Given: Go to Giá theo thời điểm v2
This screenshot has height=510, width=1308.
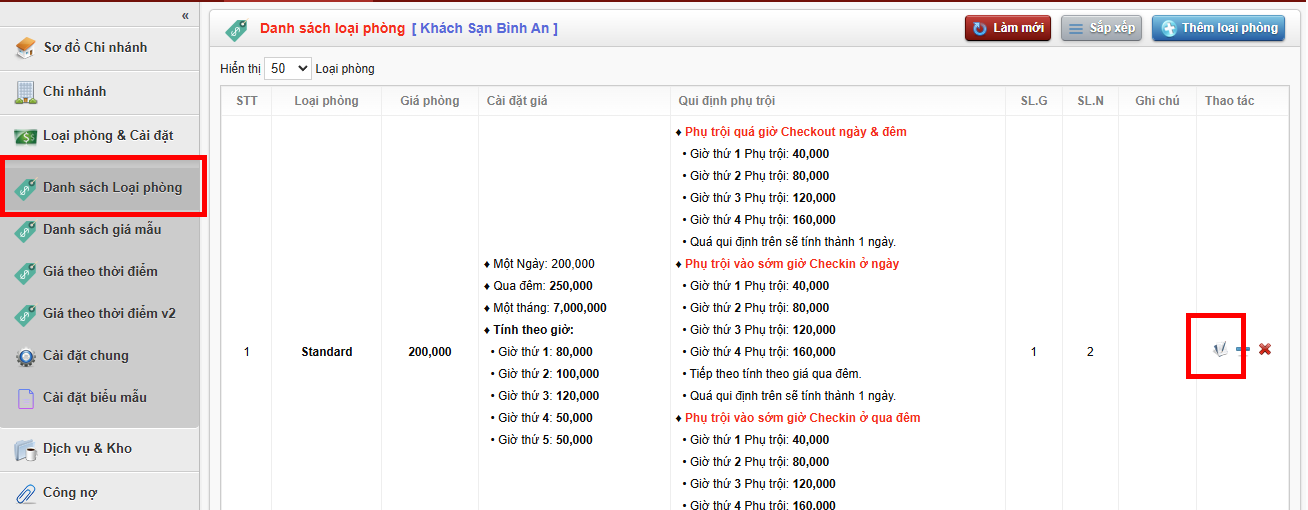Looking at the screenshot, I should click(x=109, y=314).
